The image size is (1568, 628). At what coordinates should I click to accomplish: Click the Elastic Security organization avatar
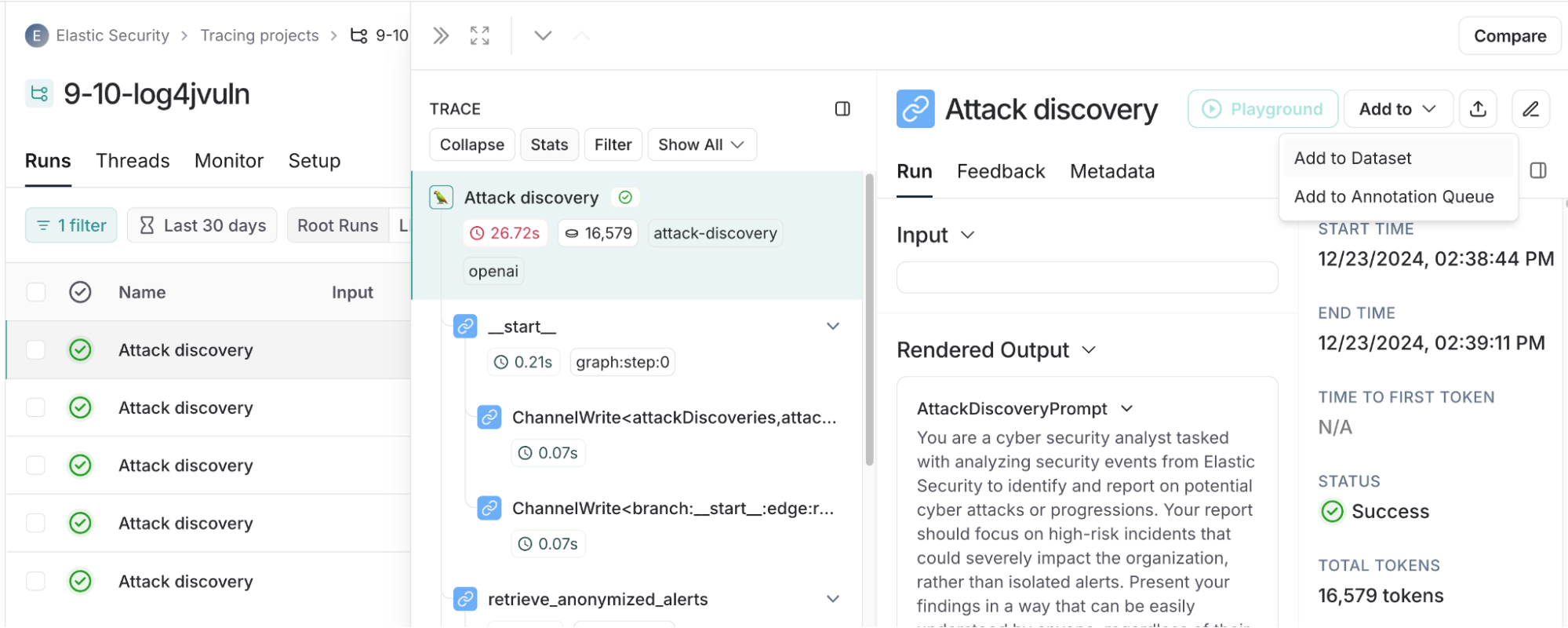36,35
